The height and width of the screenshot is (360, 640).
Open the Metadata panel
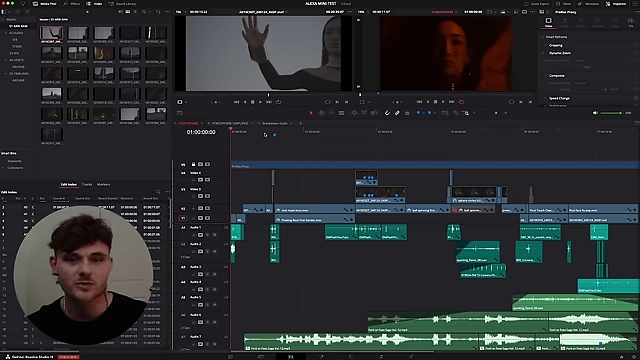coord(588,4)
